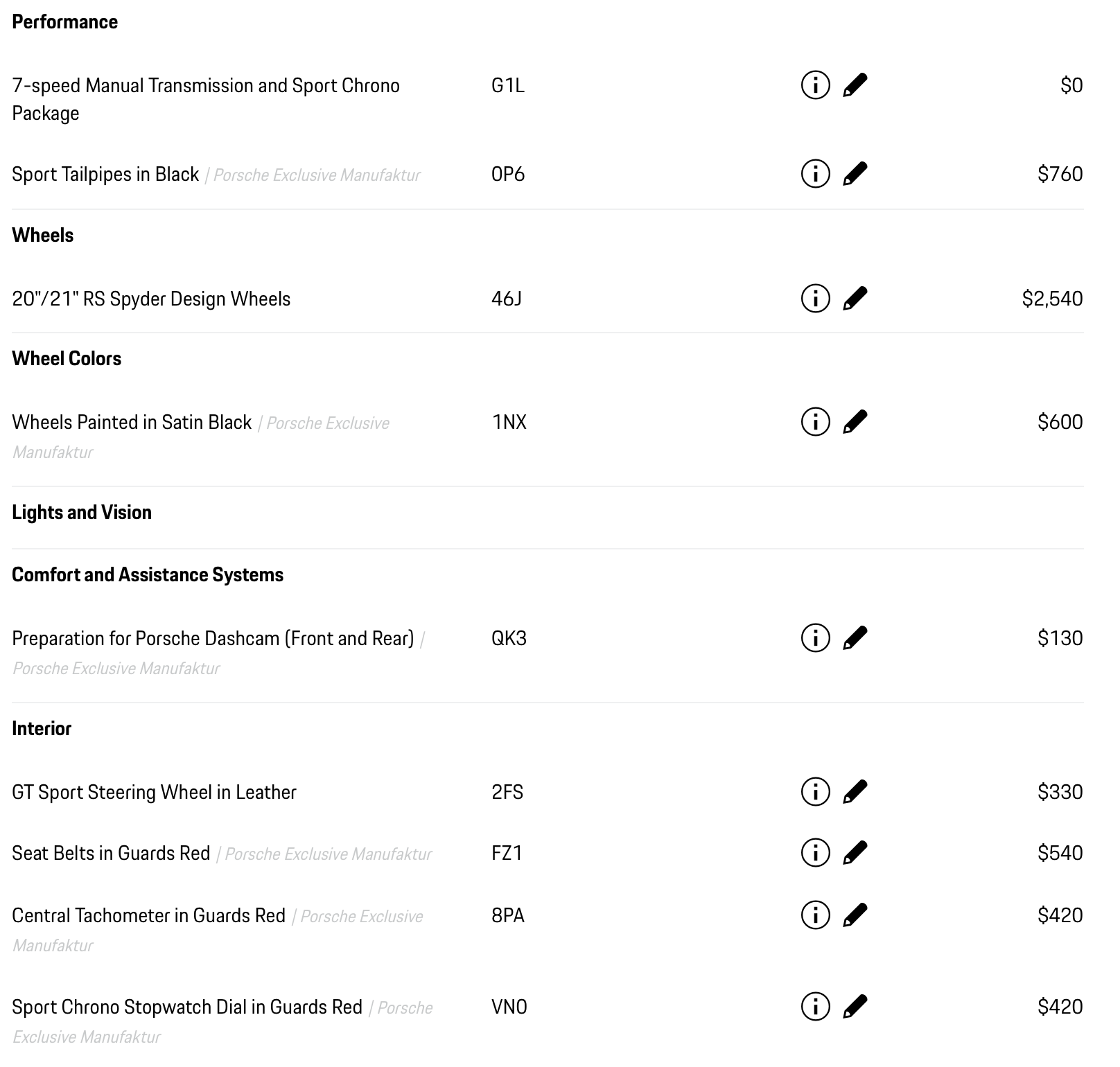Edit the RS Spyder Design Wheels selection
The height and width of the screenshot is (1067, 1120).
(855, 299)
